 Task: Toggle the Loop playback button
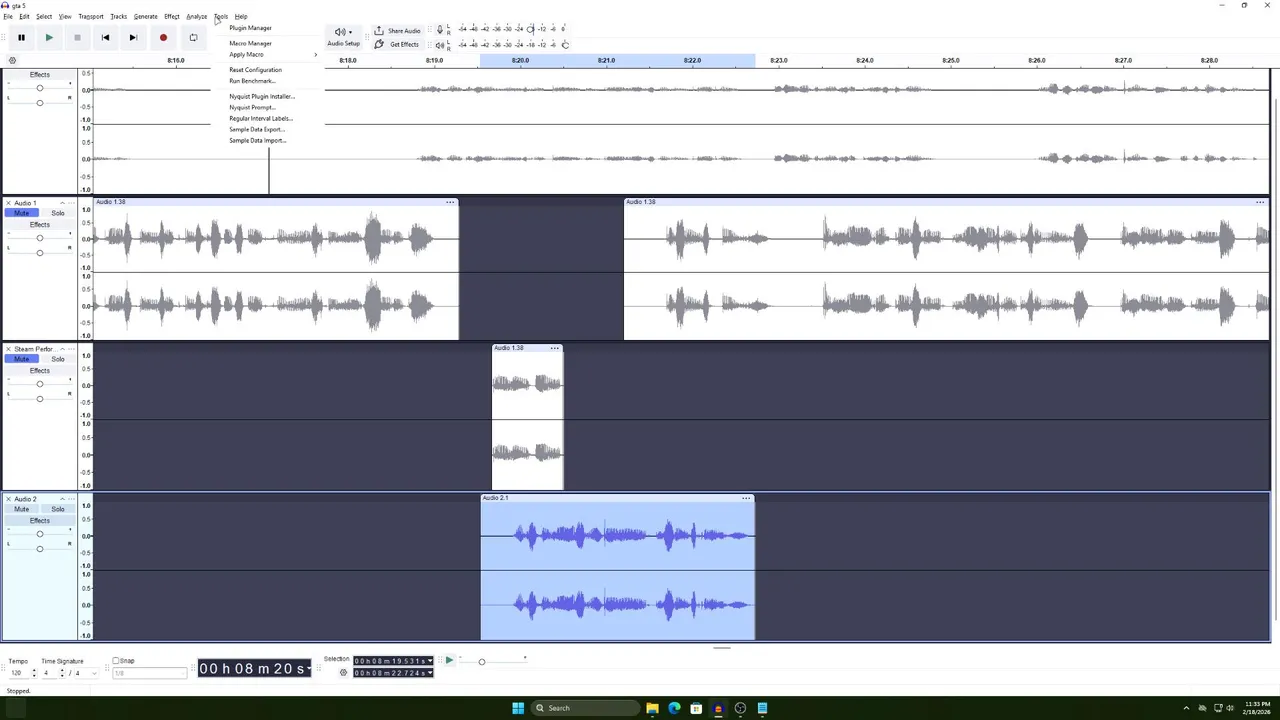point(193,38)
